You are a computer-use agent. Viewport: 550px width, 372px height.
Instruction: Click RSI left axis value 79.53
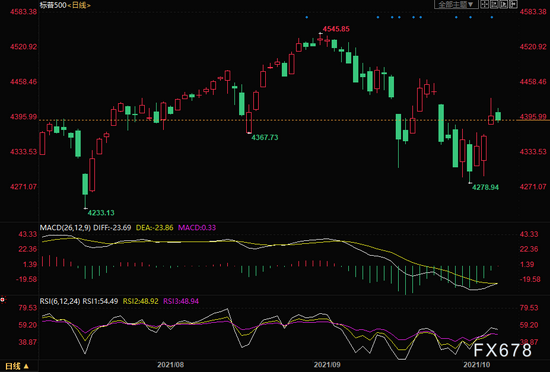28,308
